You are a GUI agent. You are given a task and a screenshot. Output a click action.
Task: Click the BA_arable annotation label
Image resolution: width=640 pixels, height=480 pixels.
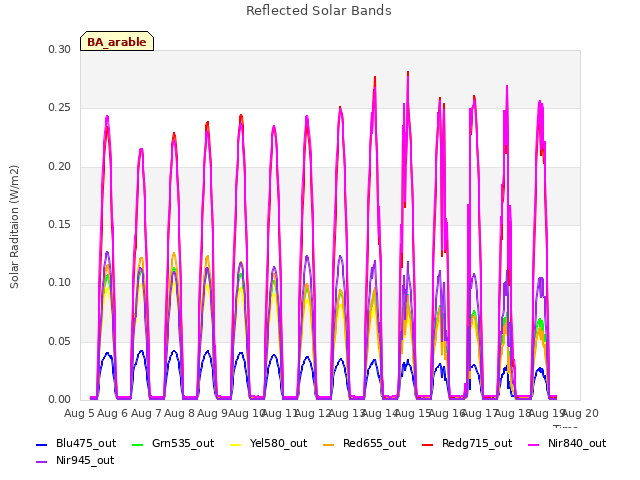[117, 41]
